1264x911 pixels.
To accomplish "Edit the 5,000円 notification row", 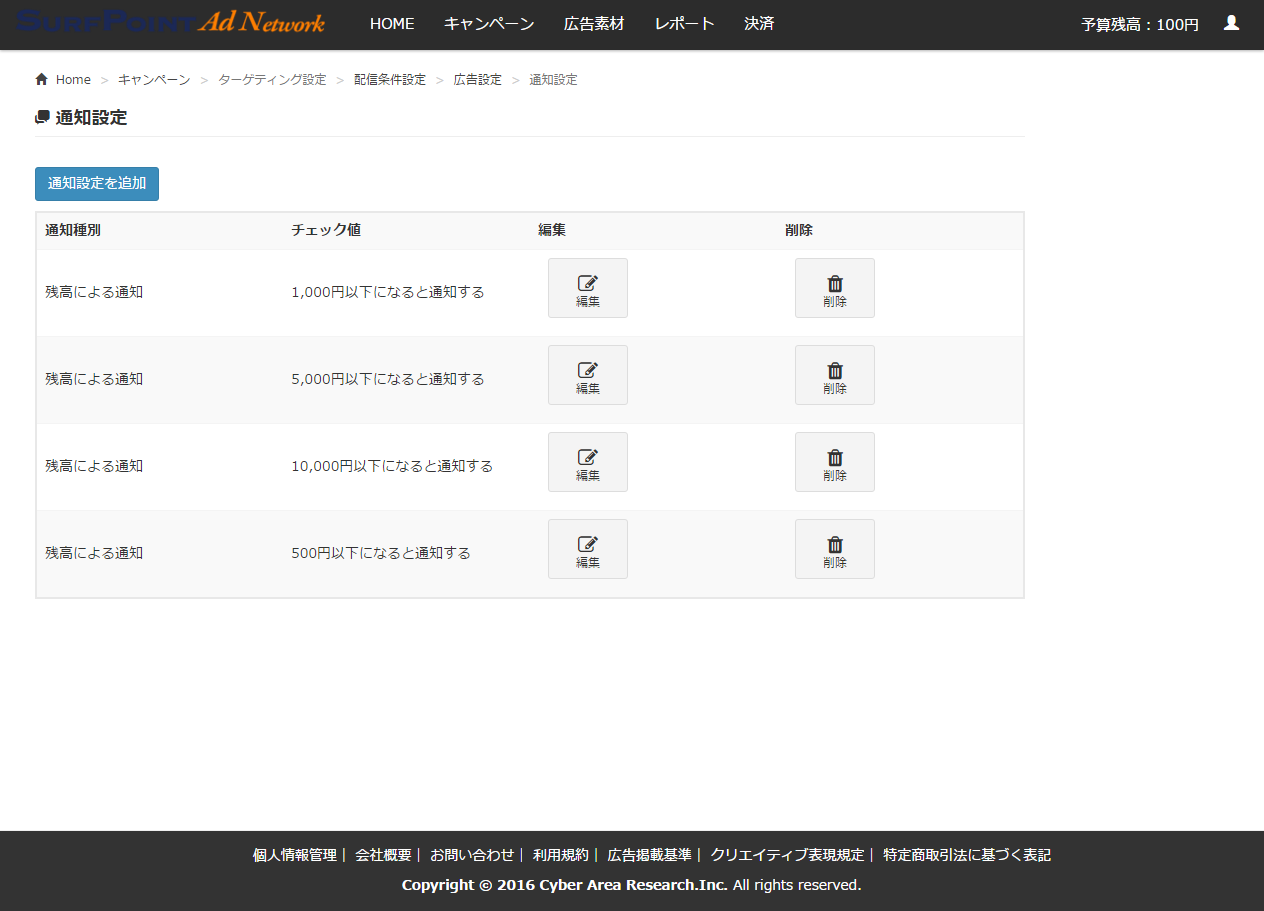I will click(x=588, y=375).
